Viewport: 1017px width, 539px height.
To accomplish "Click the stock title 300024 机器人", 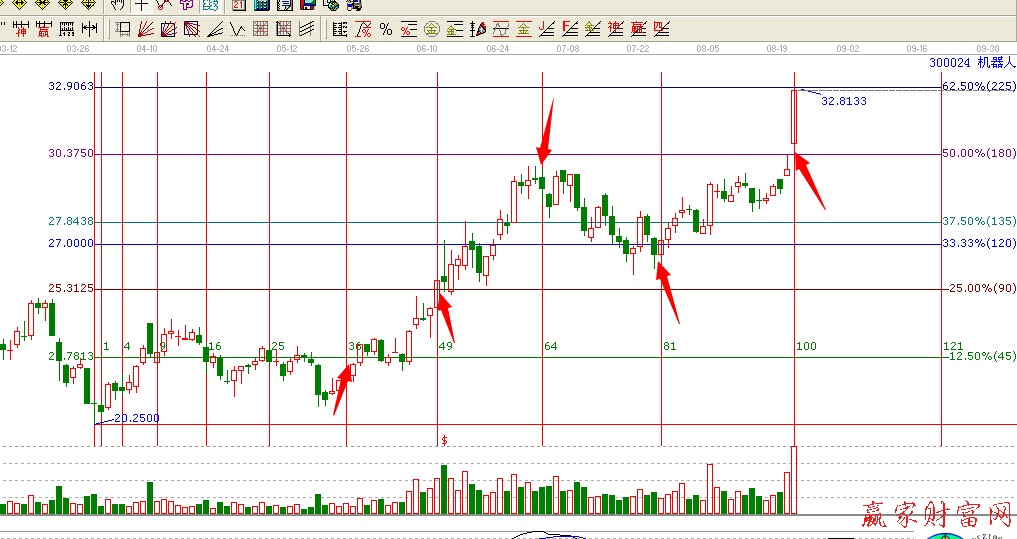I will pos(971,63).
